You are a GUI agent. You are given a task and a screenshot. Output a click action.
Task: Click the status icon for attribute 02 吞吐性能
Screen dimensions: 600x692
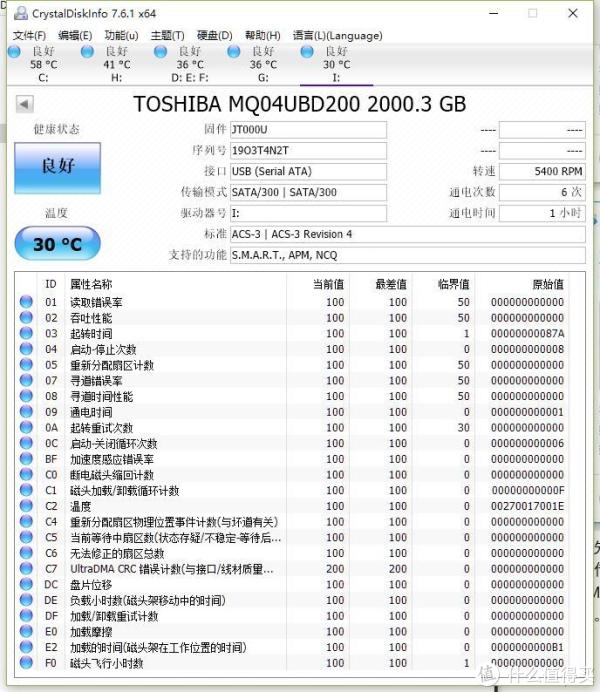(x=26, y=317)
